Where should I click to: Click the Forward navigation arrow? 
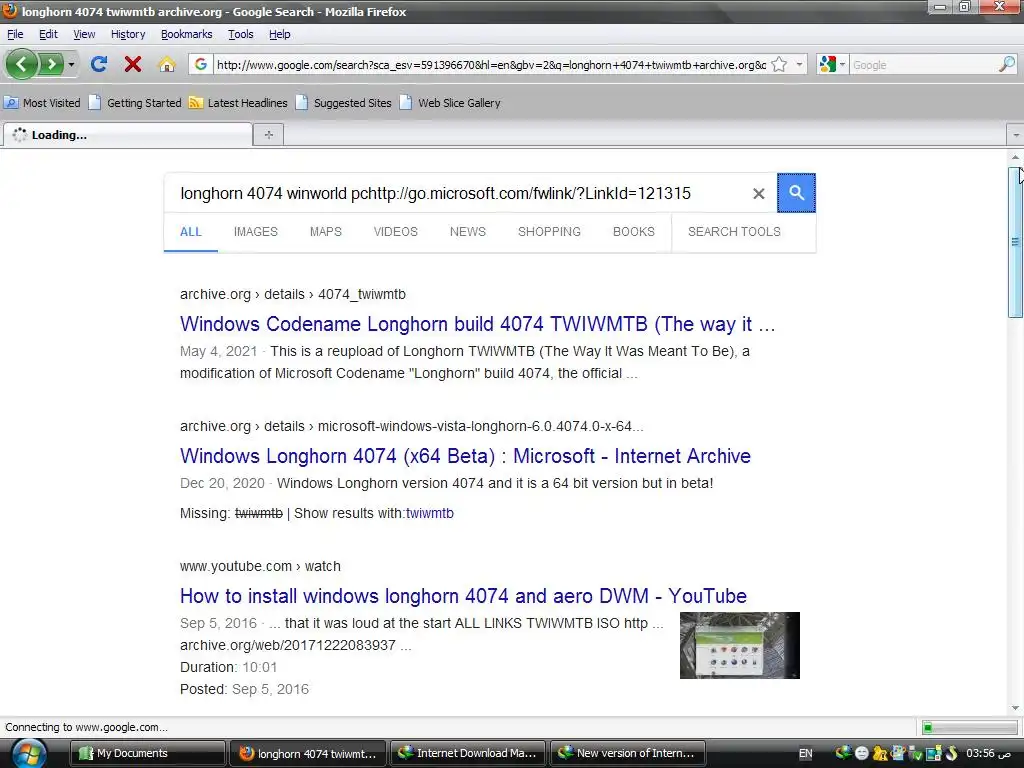[x=52, y=64]
